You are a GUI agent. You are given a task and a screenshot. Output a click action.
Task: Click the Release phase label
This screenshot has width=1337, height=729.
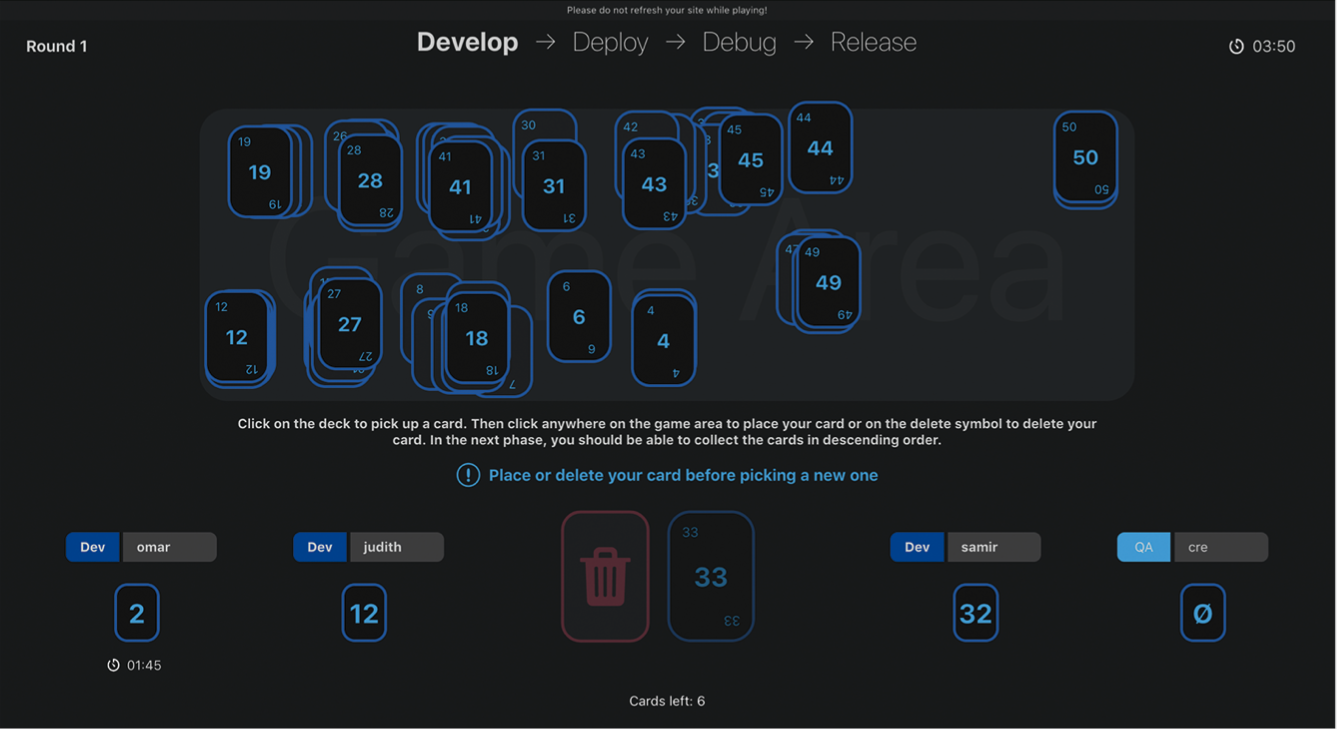pos(873,42)
